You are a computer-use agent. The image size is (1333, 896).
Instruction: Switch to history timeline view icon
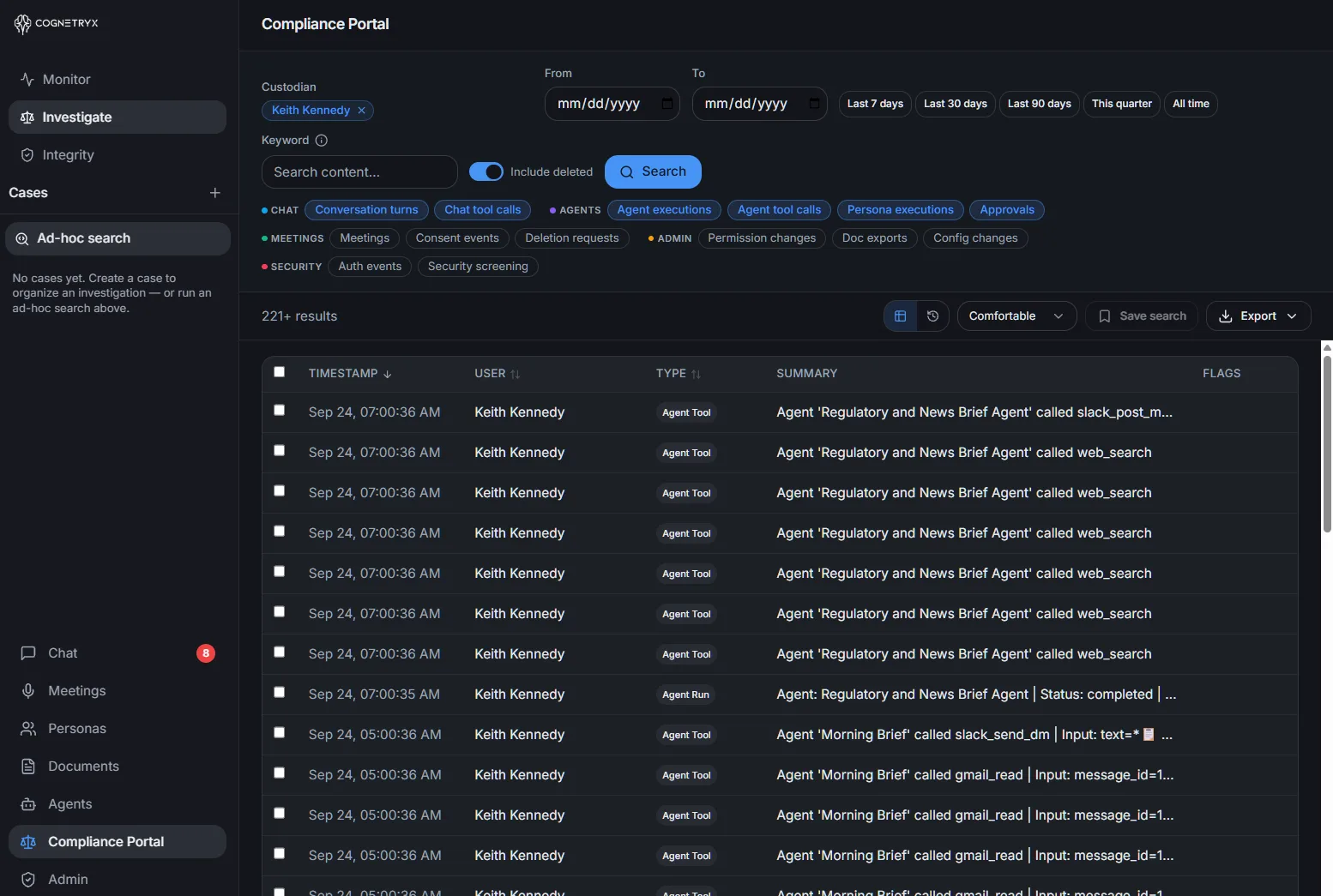[933, 316]
